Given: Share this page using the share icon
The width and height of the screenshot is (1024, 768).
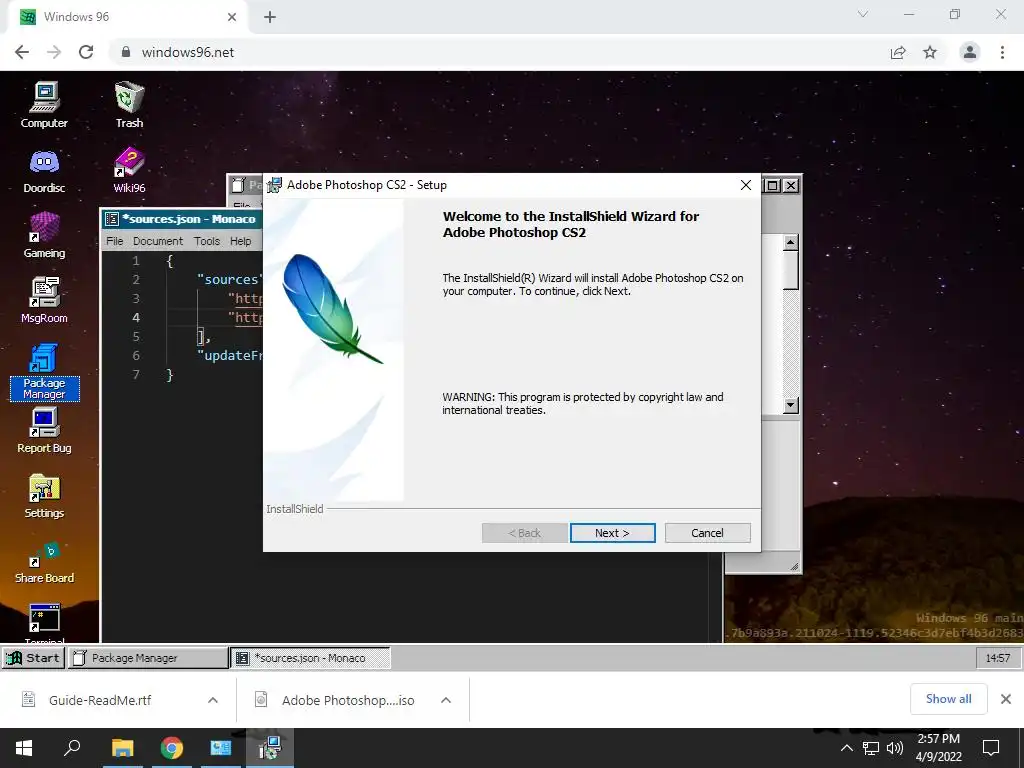Looking at the screenshot, I should pyautogui.click(x=898, y=52).
